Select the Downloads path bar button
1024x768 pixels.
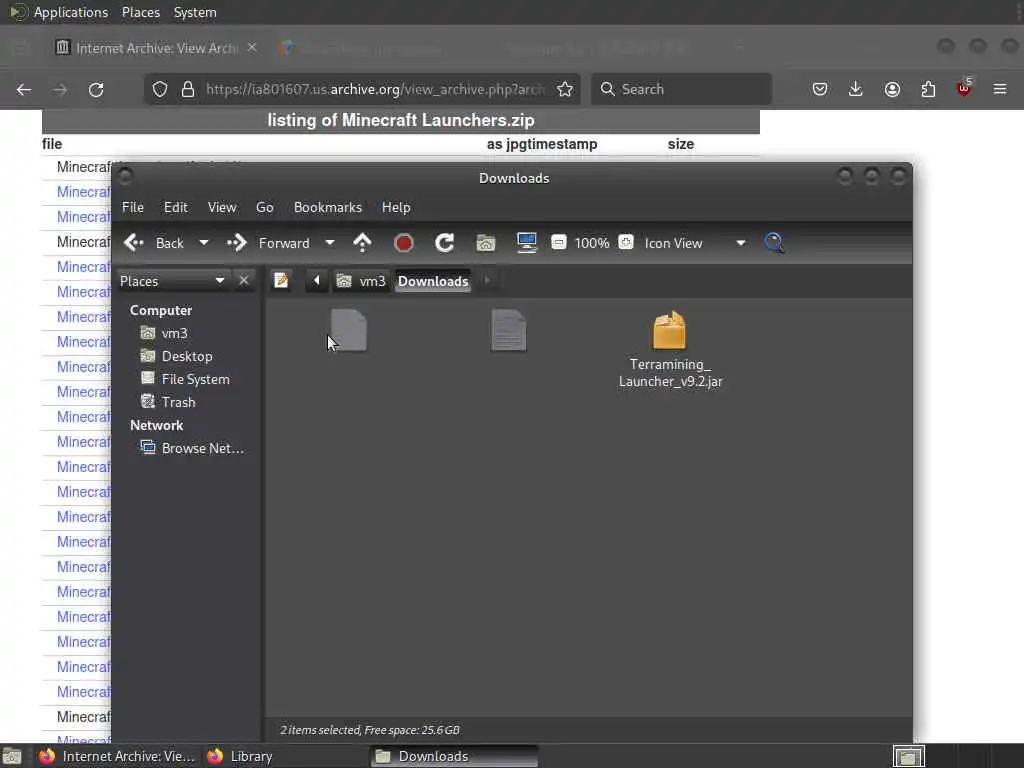pyautogui.click(x=433, y=281)
